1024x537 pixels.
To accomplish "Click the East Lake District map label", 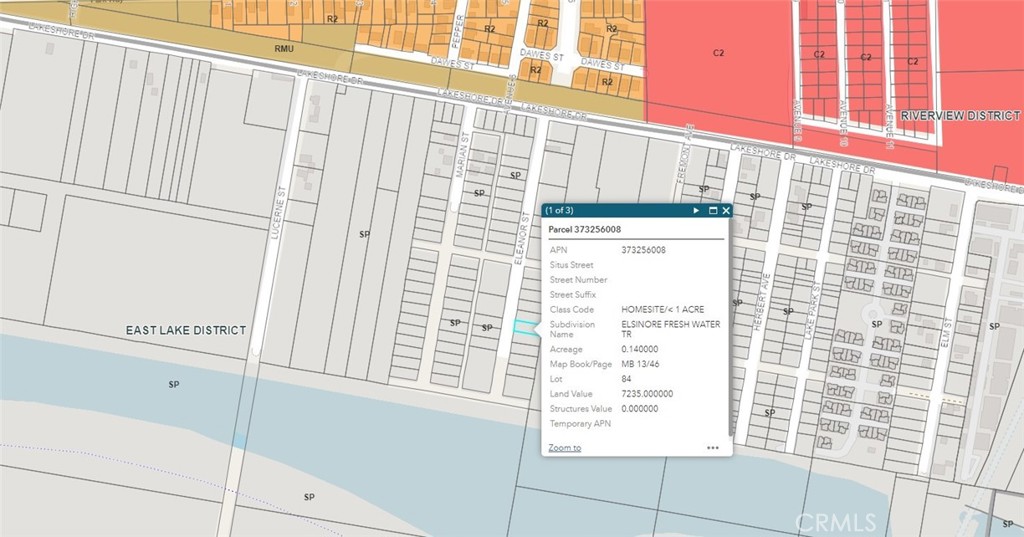I will [x=185, y=330].
